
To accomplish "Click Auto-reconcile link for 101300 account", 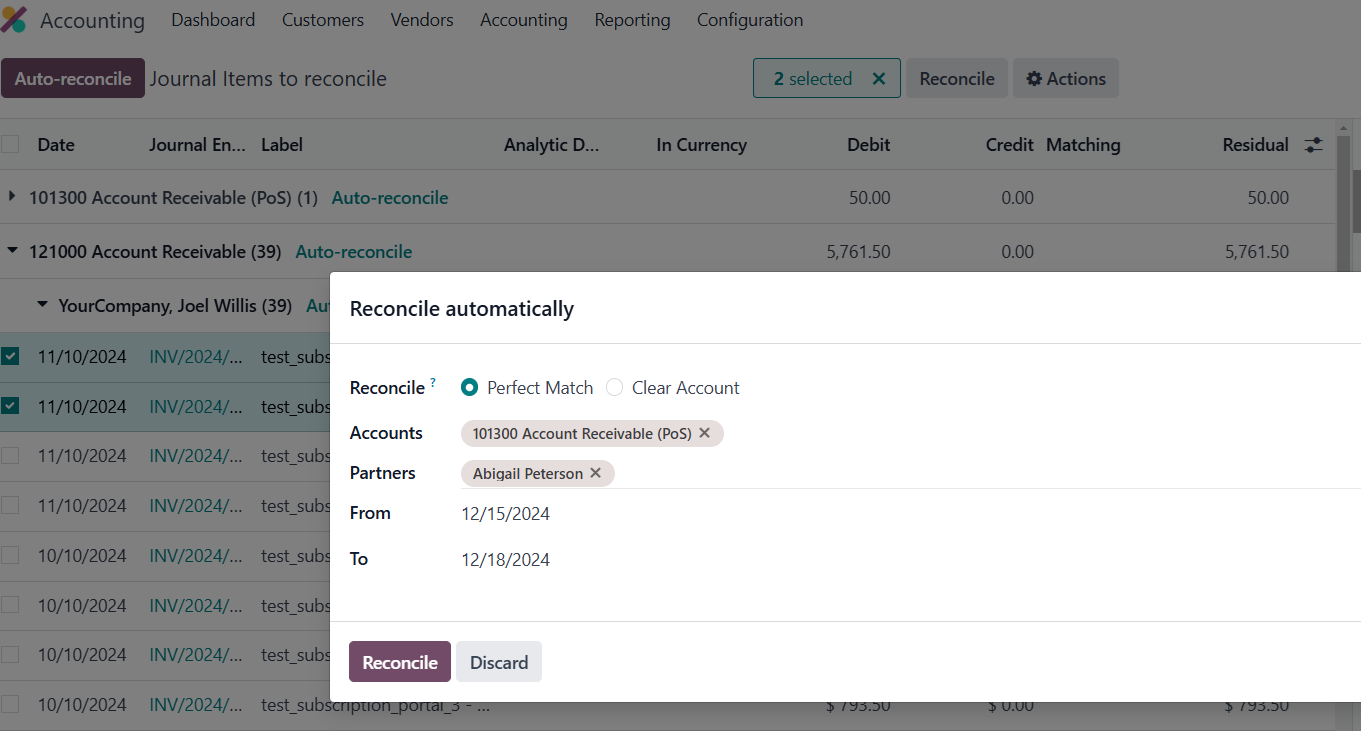I will pos(390,198).
